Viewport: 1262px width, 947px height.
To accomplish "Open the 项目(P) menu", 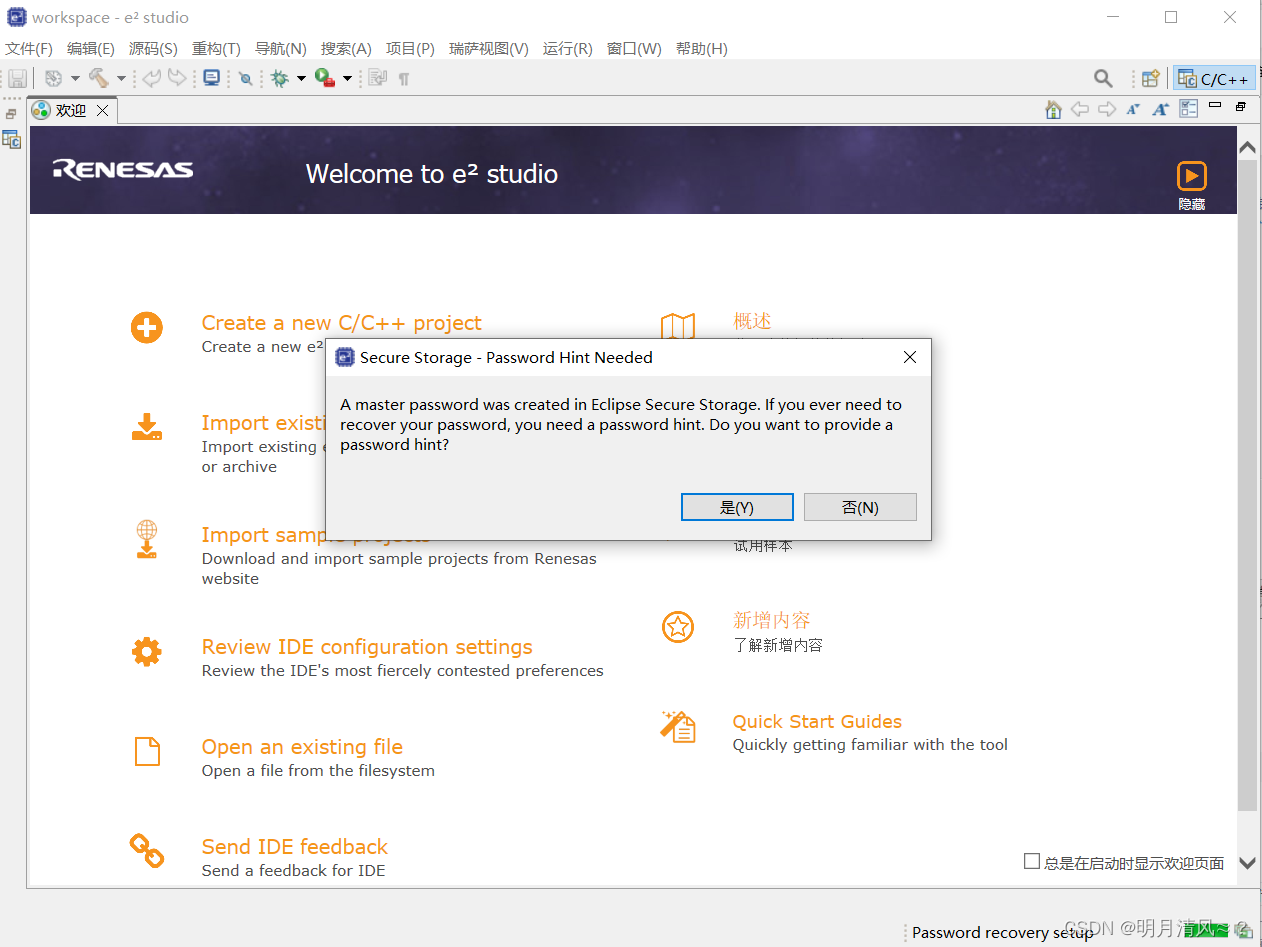I will point(410,48).
